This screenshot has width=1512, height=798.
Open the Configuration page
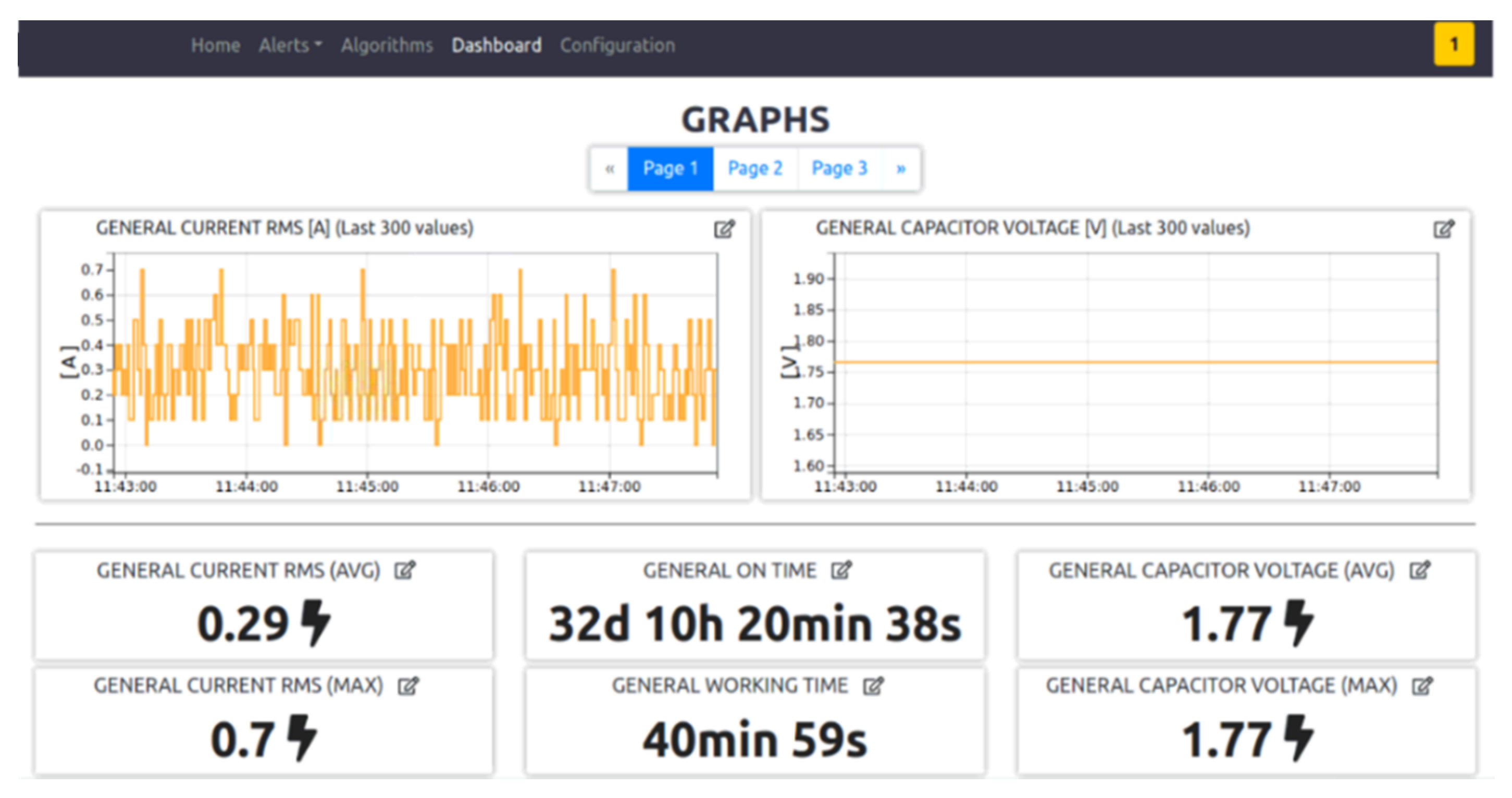(617, 45)
